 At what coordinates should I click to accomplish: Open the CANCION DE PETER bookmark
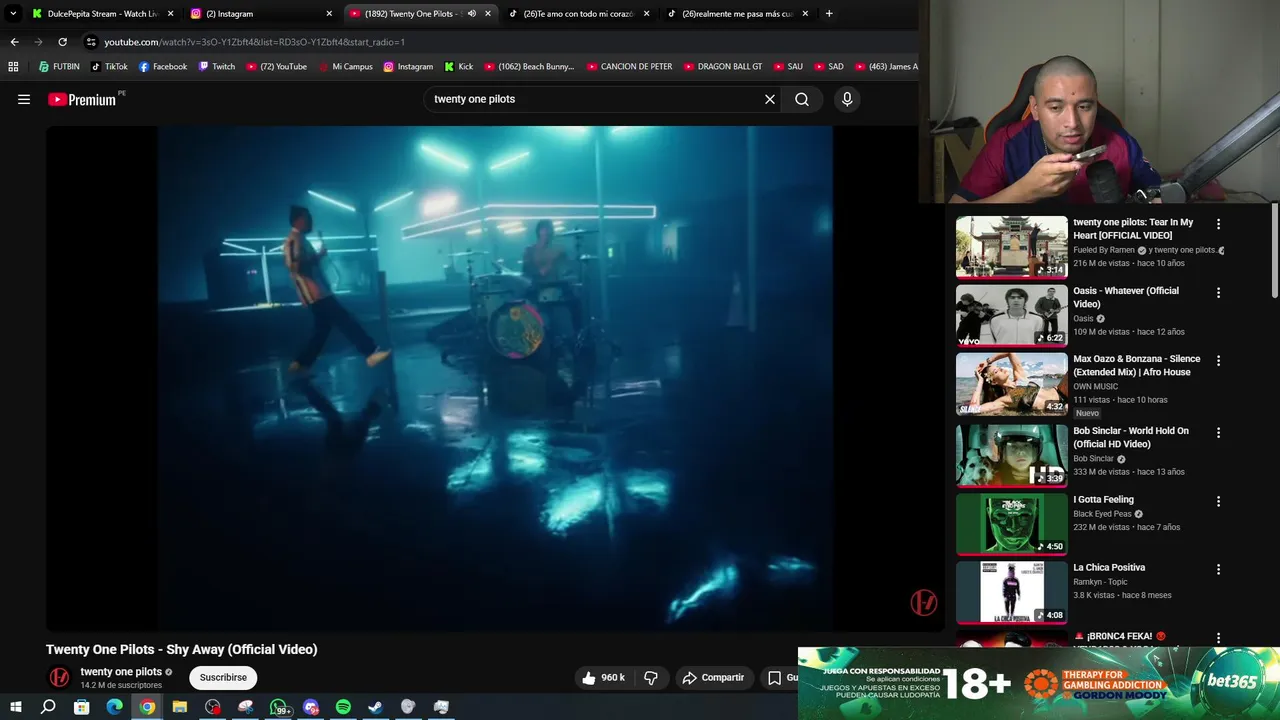630,67
